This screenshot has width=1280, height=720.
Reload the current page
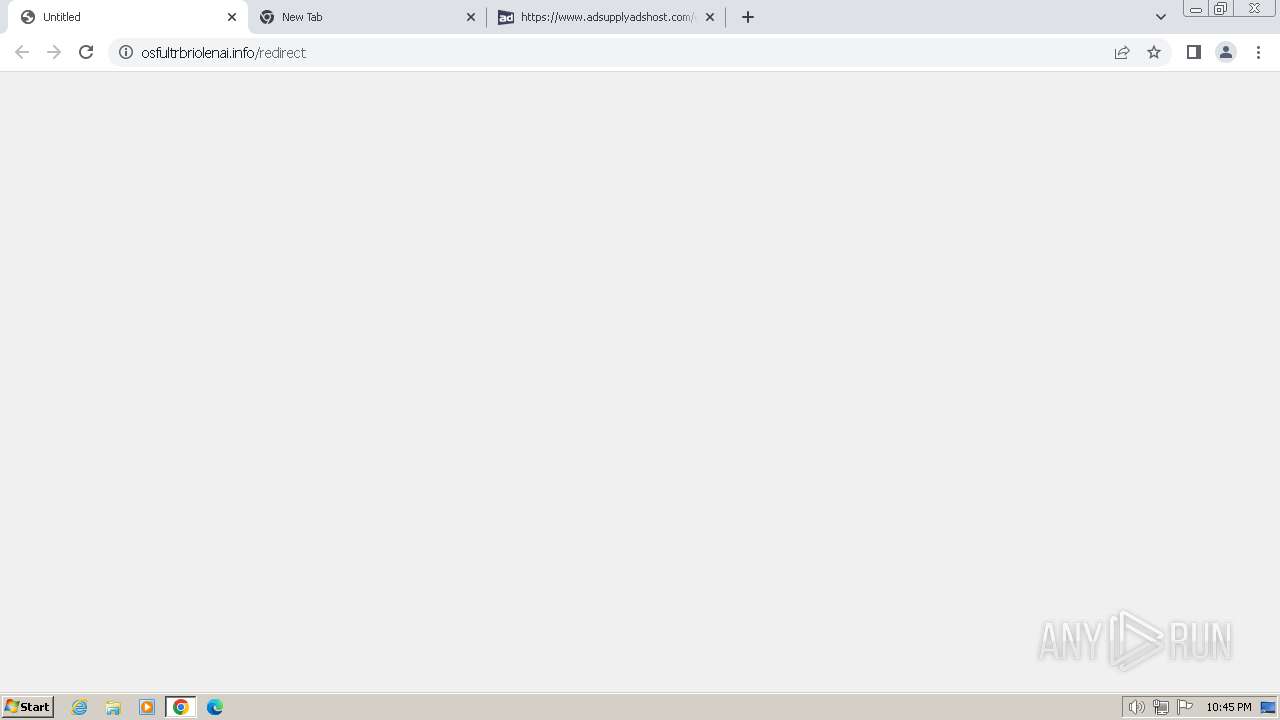pyautogui.click(x=86, y=52)
